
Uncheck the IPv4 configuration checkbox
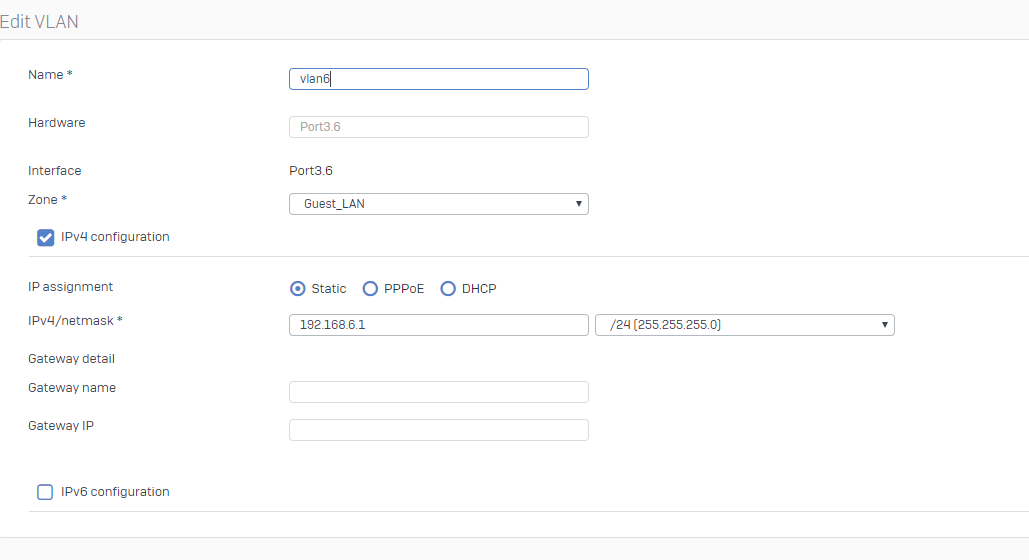point(45,237)
